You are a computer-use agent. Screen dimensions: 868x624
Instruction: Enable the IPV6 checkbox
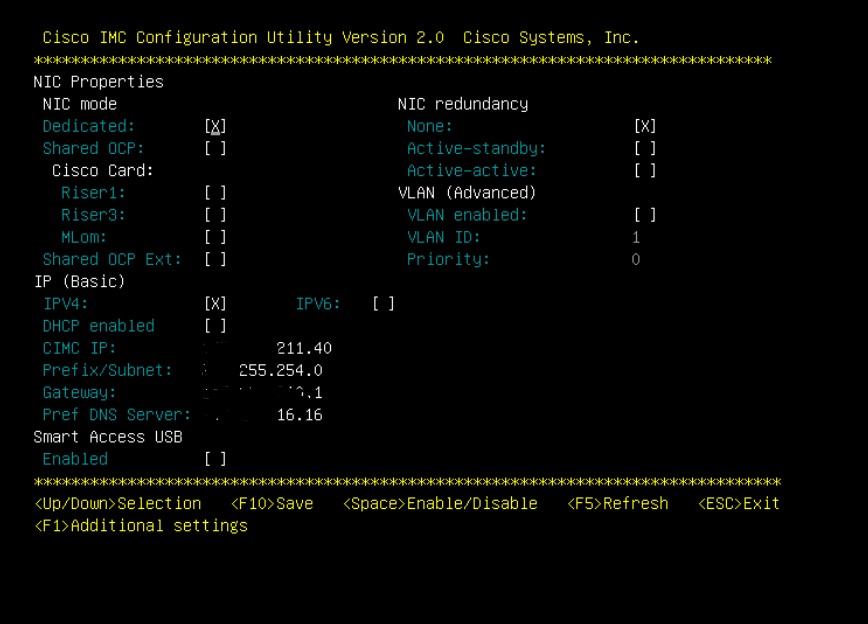coord(383,304)
